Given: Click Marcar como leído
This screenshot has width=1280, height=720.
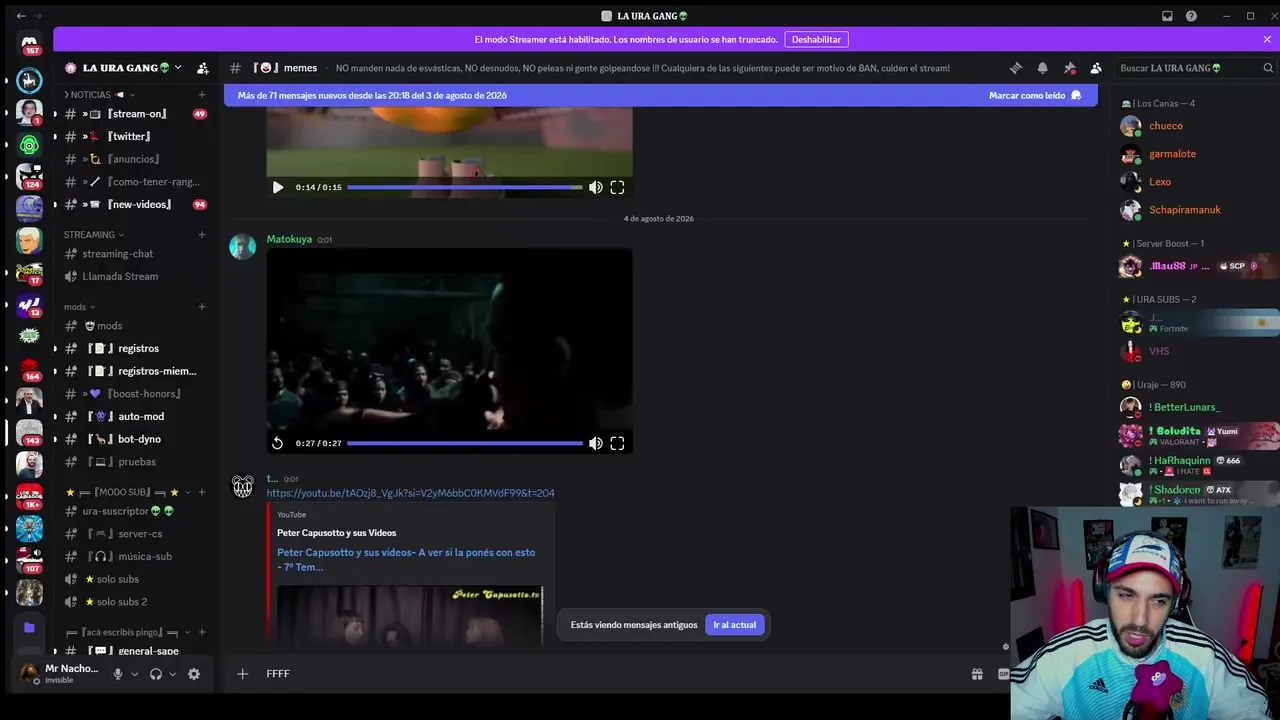Looking at the screenshot, I should tap(1035, 95).
